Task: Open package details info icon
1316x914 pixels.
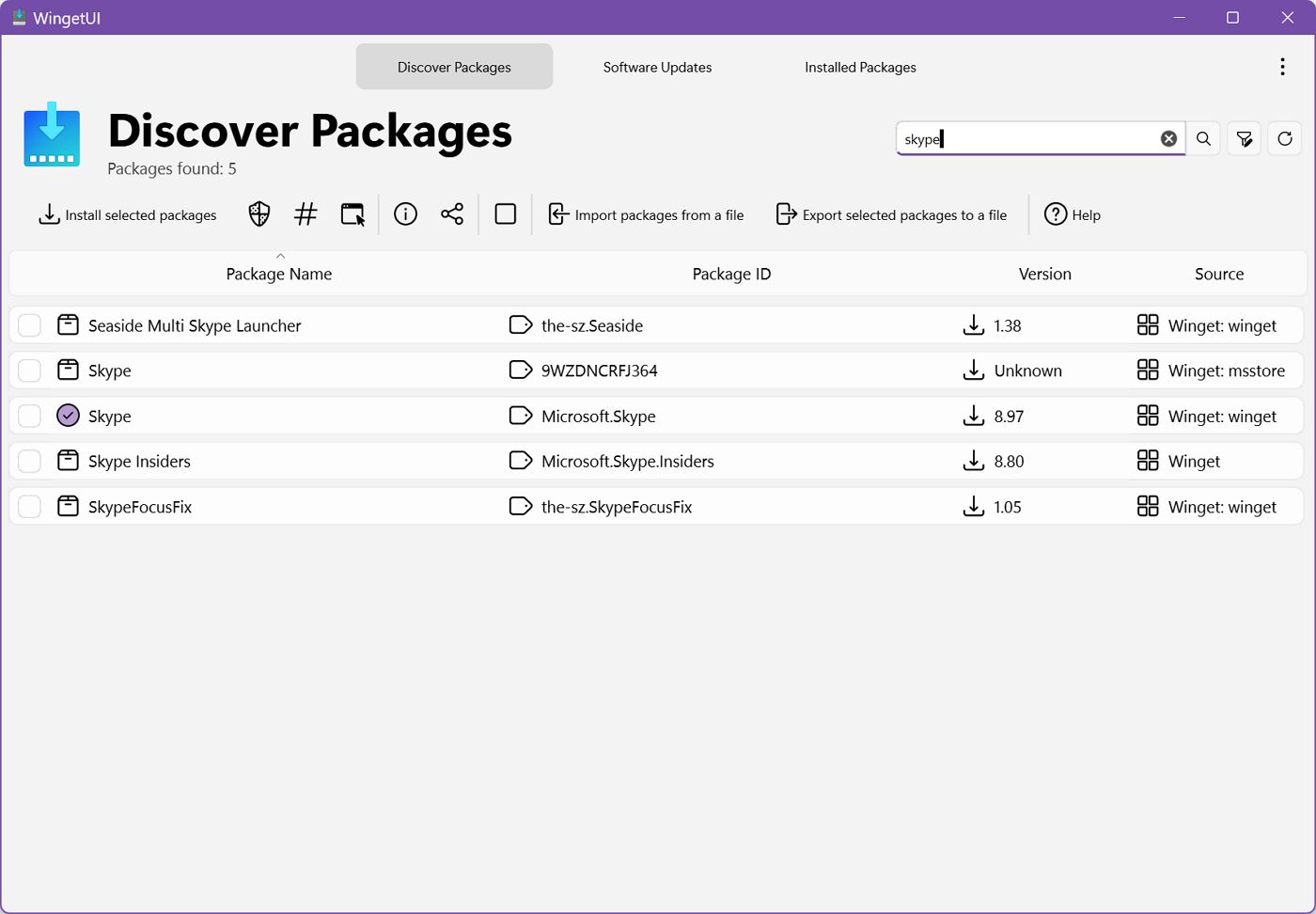Action: (x=405, y=214)
